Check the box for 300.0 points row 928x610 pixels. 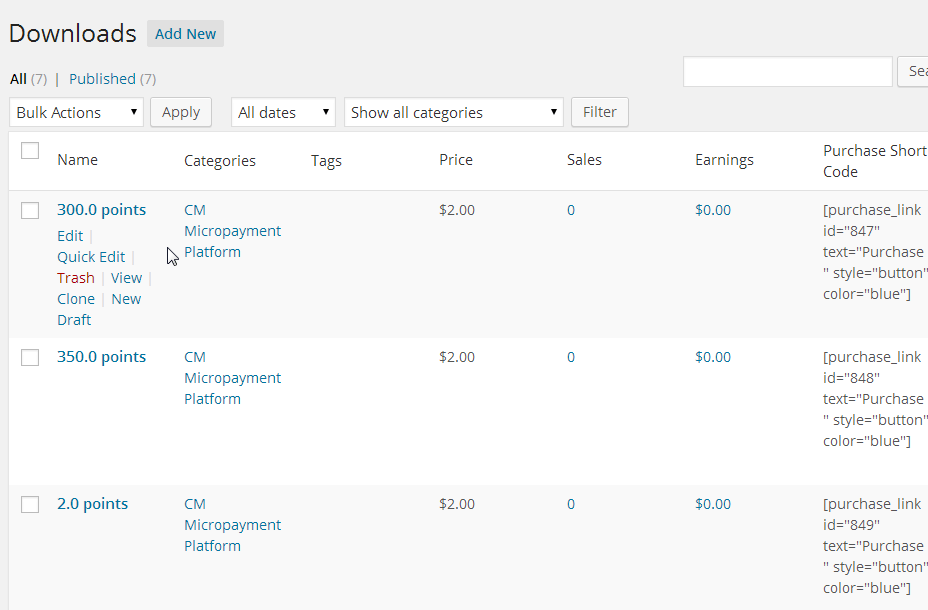click(30, 210)
